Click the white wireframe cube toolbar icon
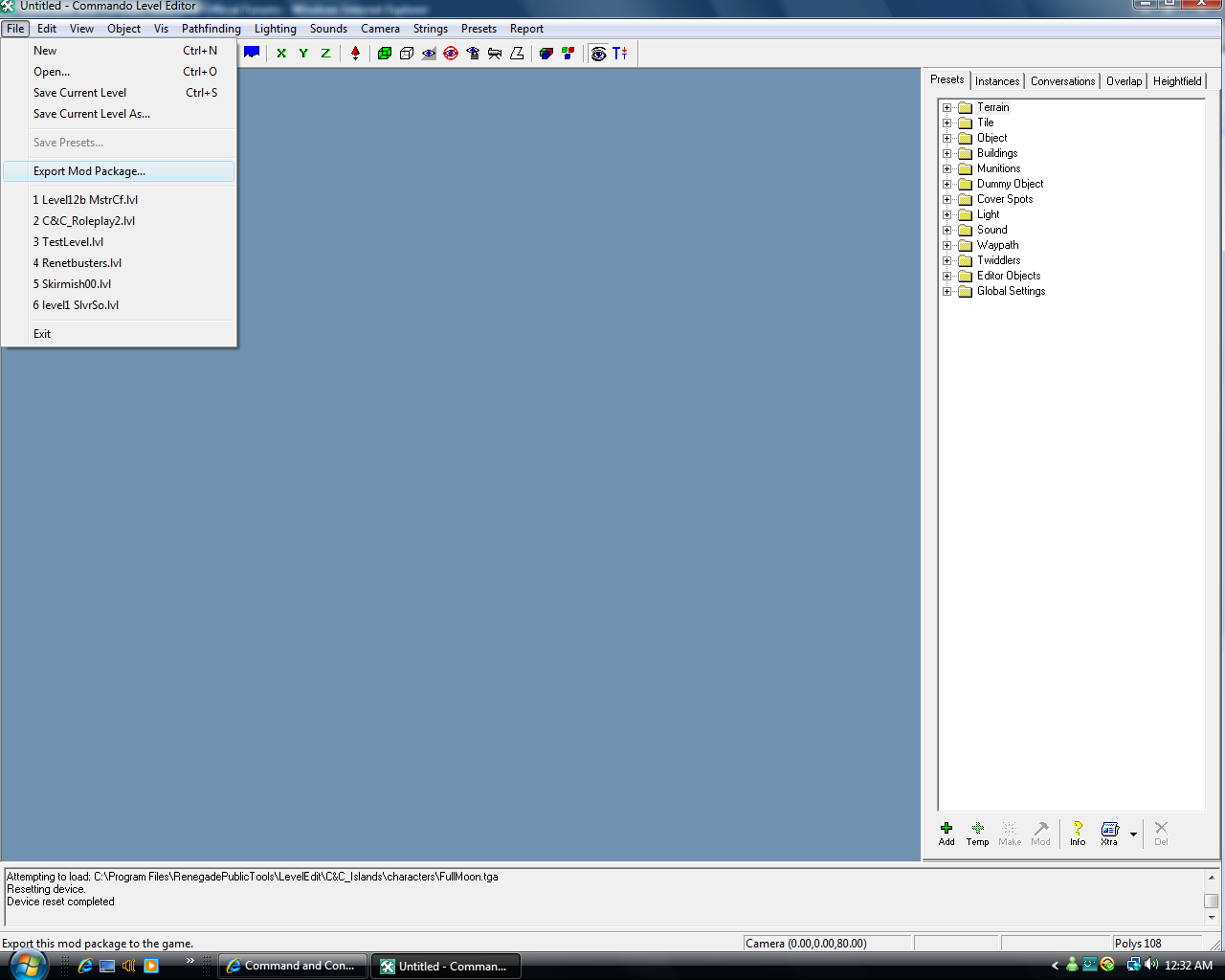This screenshot has width=1225, height=980. coord(407,54)
